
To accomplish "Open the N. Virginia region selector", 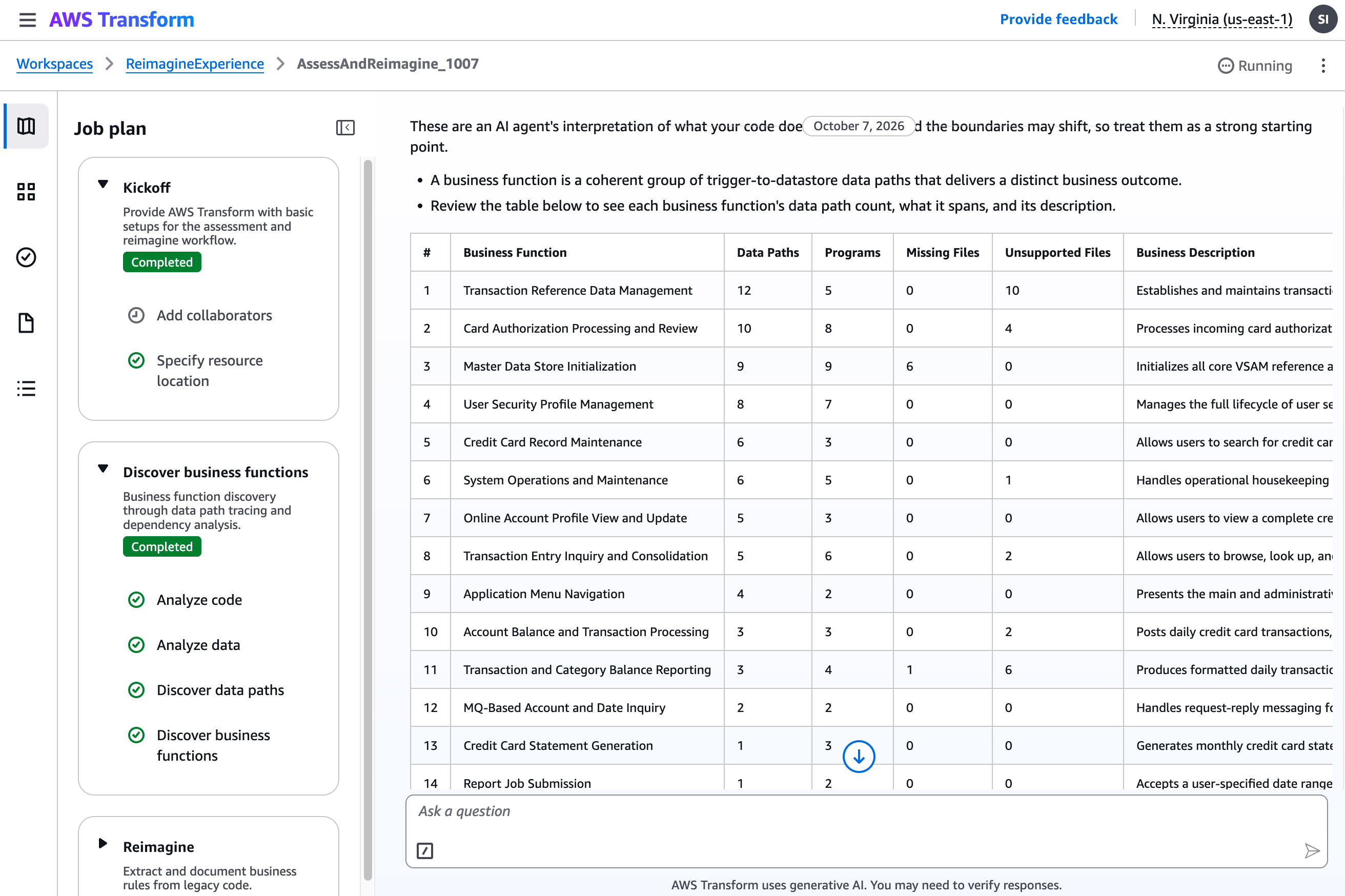I will [x=1221, y=19].
